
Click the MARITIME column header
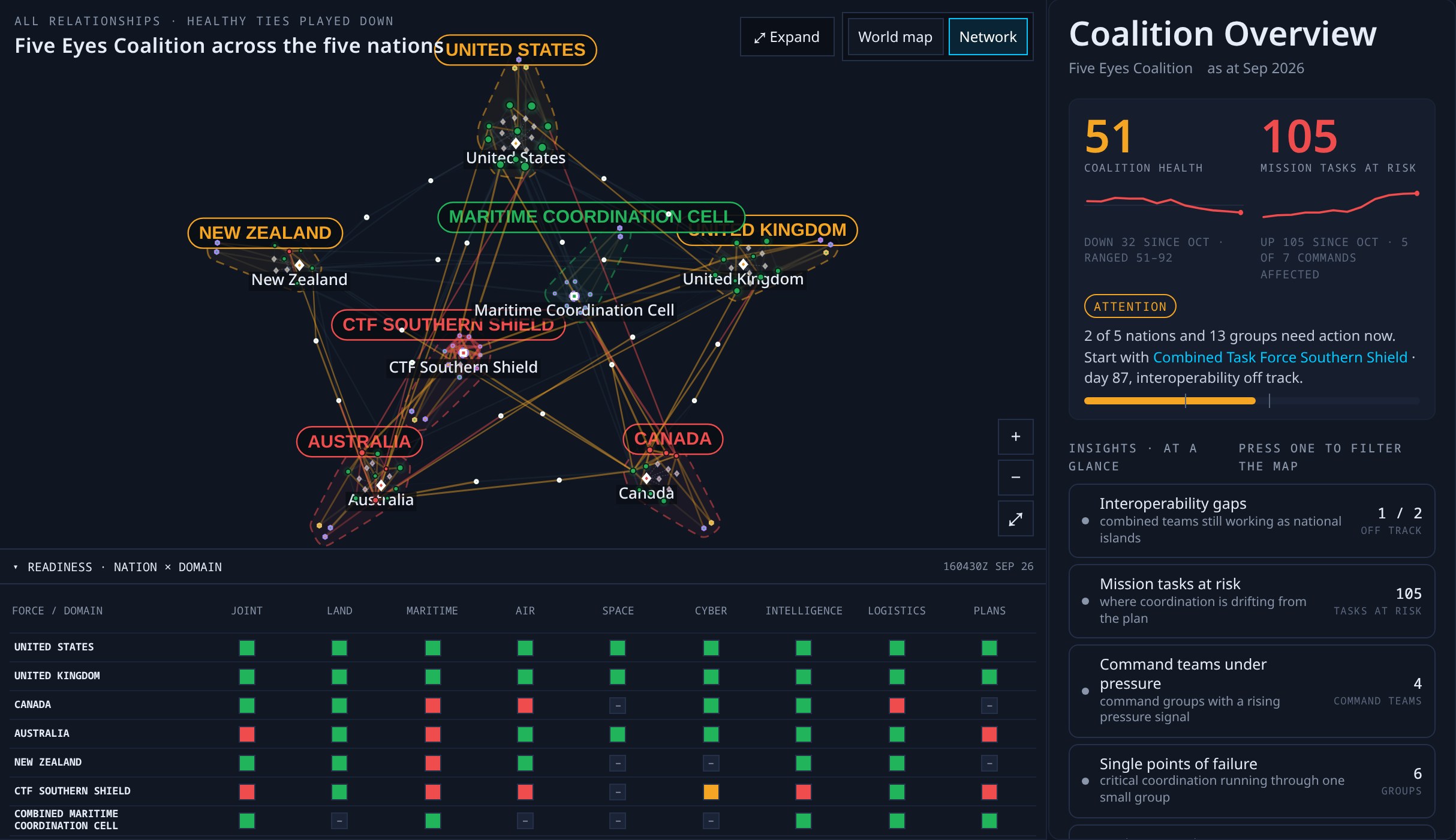pos(432,611)
